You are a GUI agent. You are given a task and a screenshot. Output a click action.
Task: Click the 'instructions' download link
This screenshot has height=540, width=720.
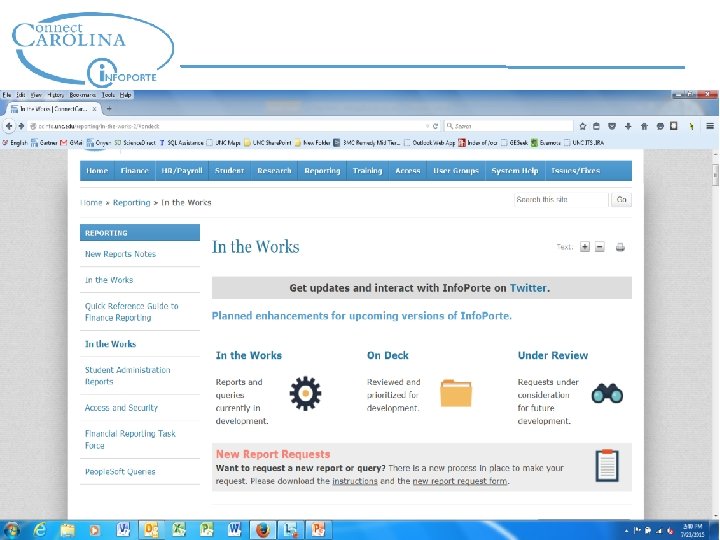coord(354,481)
